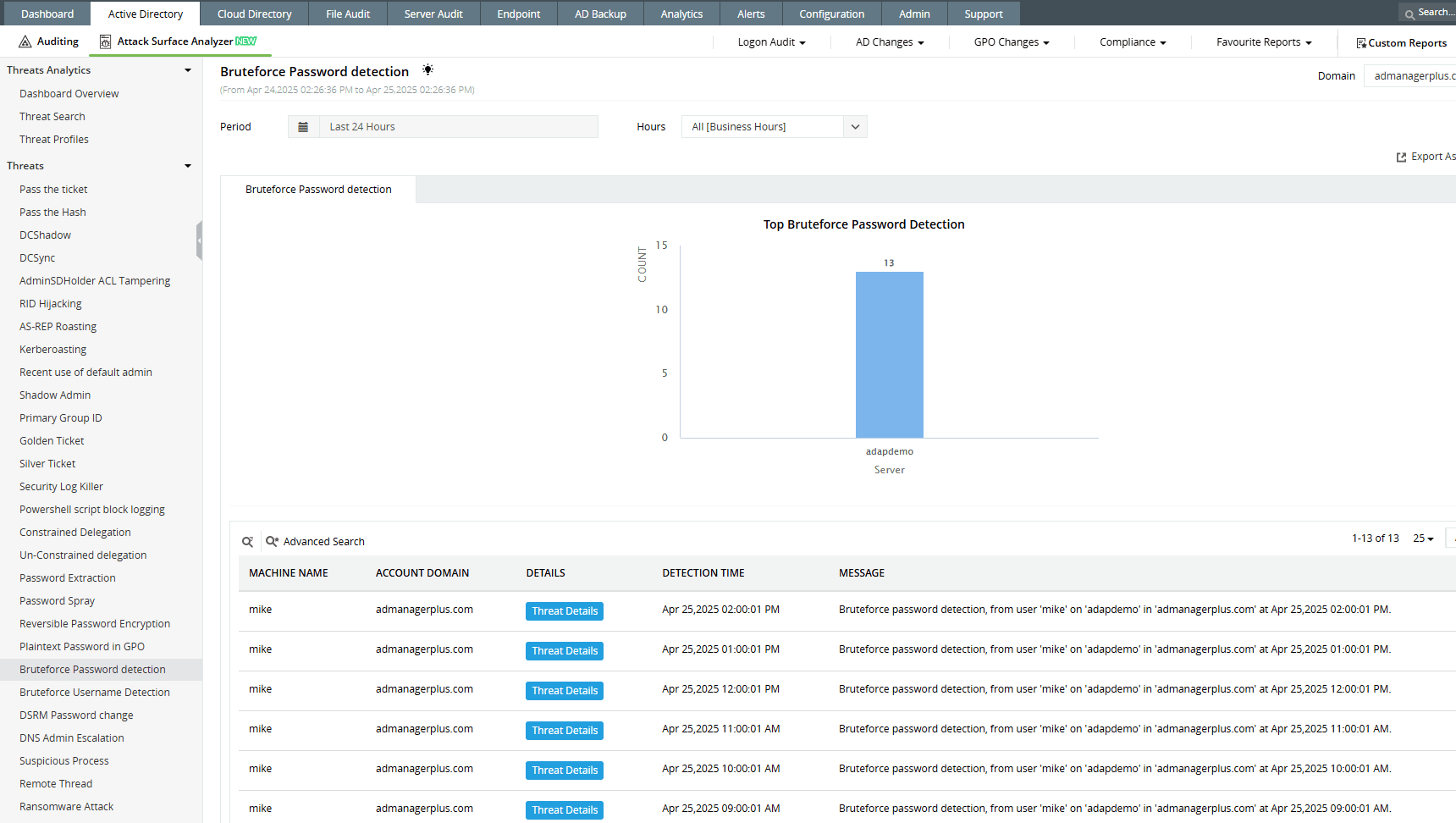Select DSRM Password change in the sidebar
This screenshot has height=823, width=1456.
75,715
